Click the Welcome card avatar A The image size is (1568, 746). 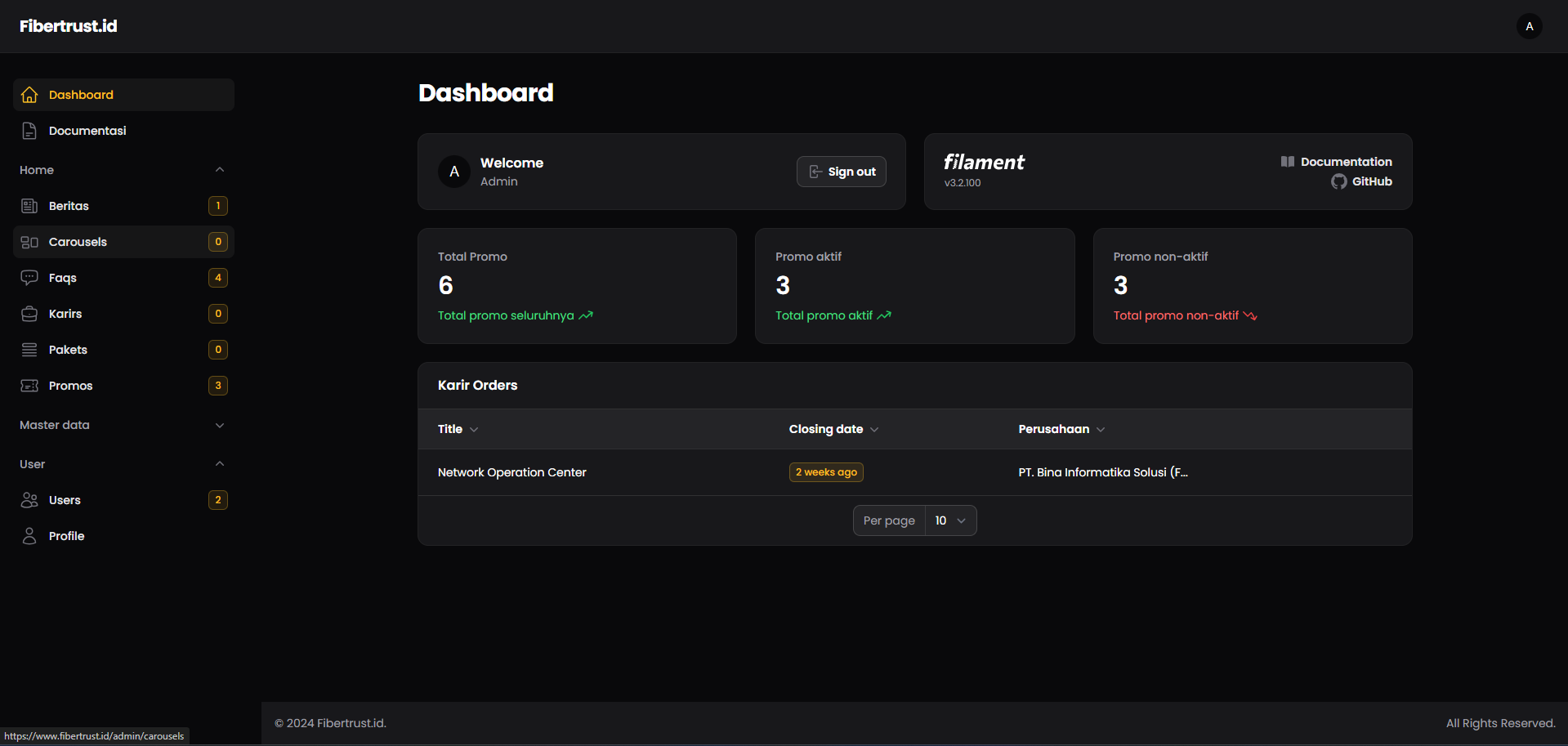tap(454, 172)
